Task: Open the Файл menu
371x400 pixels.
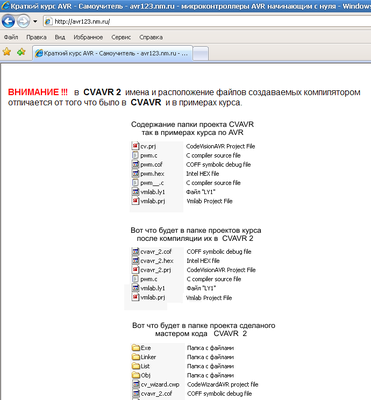Action: (11, 37)
